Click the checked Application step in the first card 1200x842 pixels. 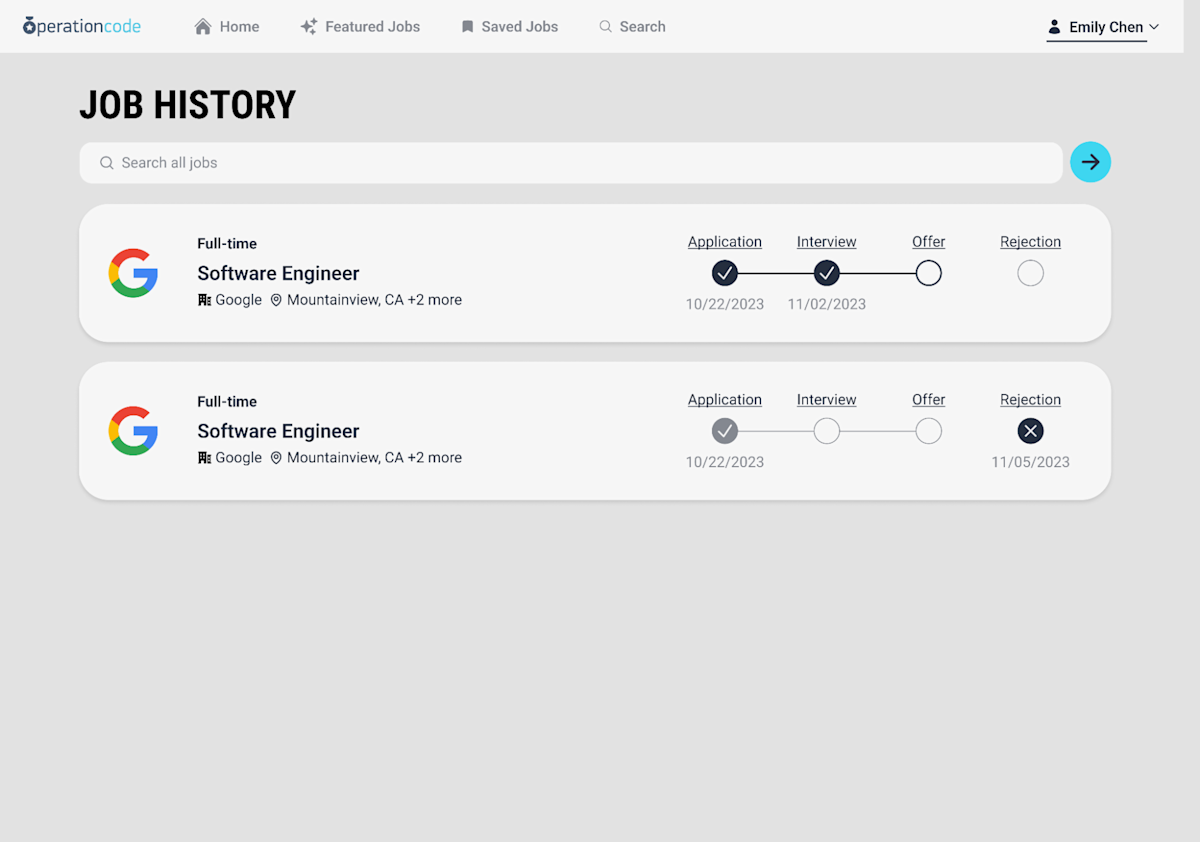coord(725,273)
